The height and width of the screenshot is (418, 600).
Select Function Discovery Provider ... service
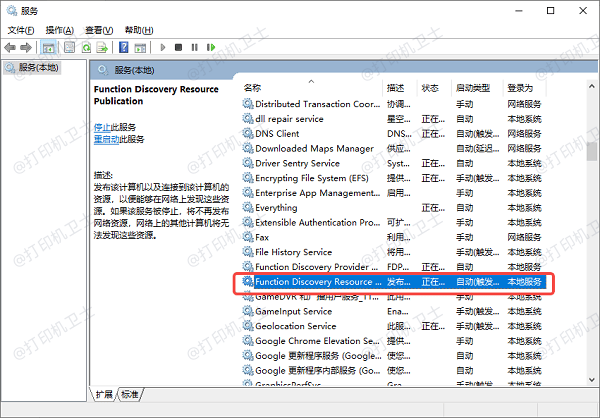317,267
